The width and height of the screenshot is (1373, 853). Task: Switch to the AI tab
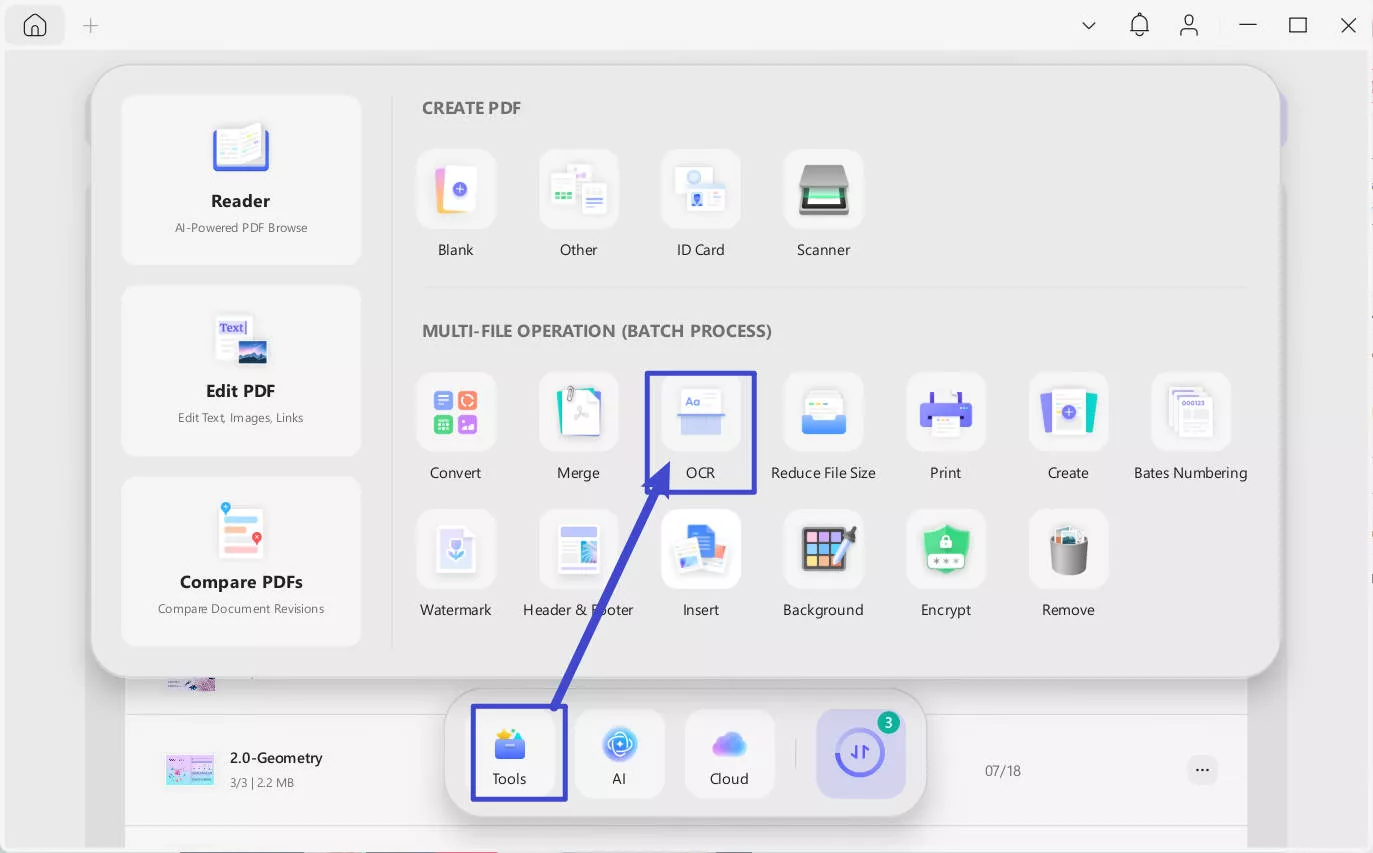[619, 755]
